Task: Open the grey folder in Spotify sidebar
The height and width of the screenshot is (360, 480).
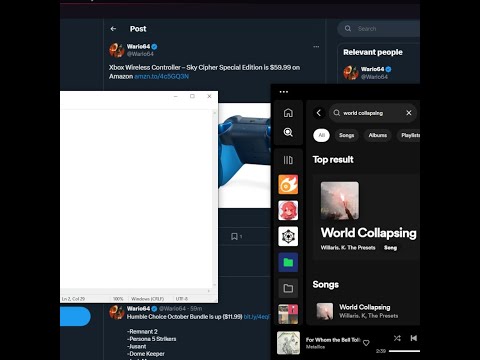Action: tap(288, 288)
